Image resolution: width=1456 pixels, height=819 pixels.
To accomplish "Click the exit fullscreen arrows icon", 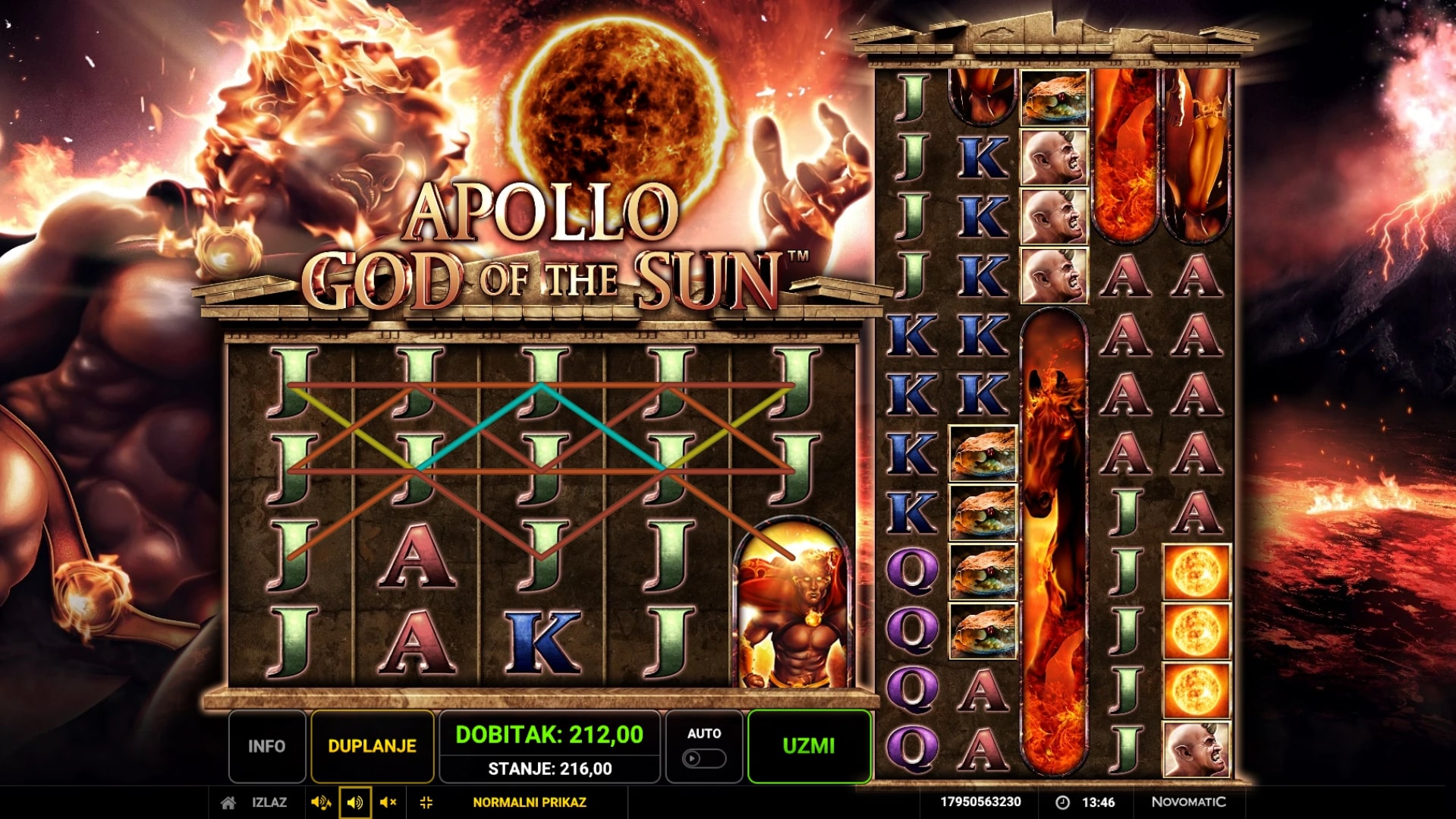I will 426,802.
